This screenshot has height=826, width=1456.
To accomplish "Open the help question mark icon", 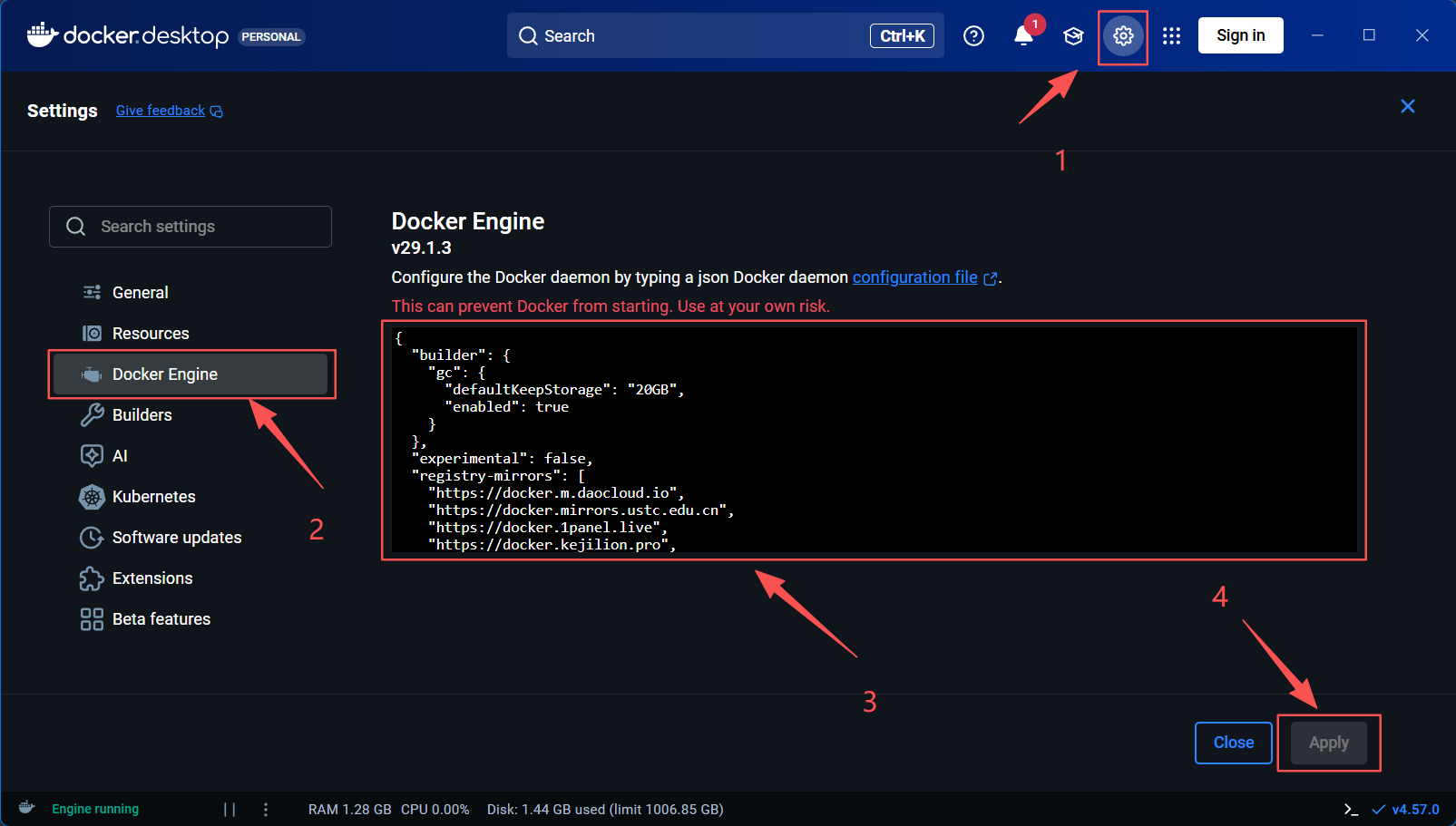I will coord(973,35).
